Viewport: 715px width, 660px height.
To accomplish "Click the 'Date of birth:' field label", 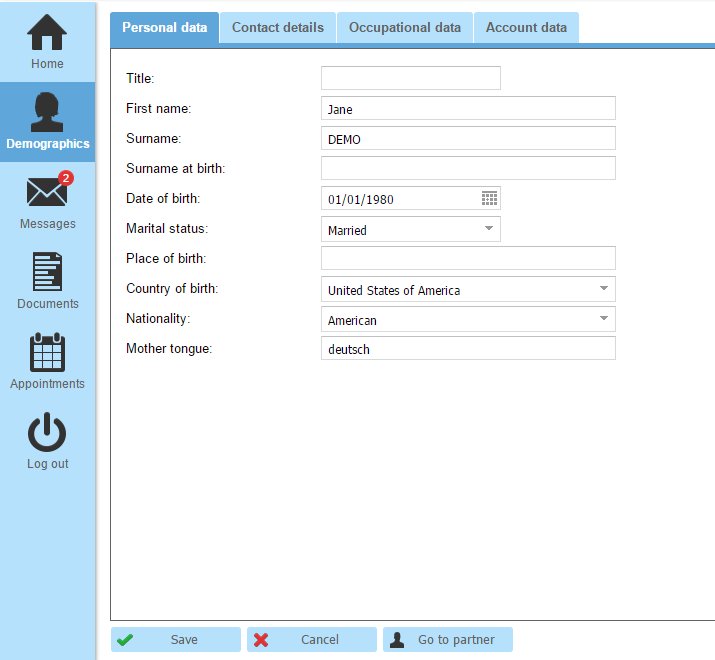I will (163, 198).
